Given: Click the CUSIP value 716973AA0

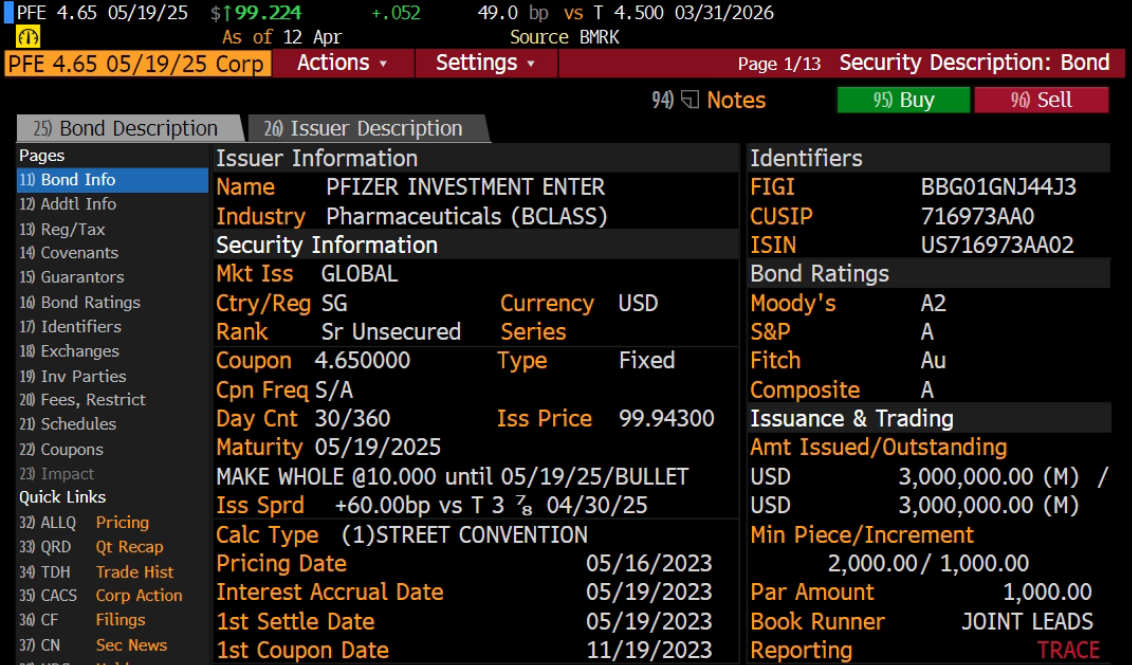Looking at the screenshot, I should (978, 216).
